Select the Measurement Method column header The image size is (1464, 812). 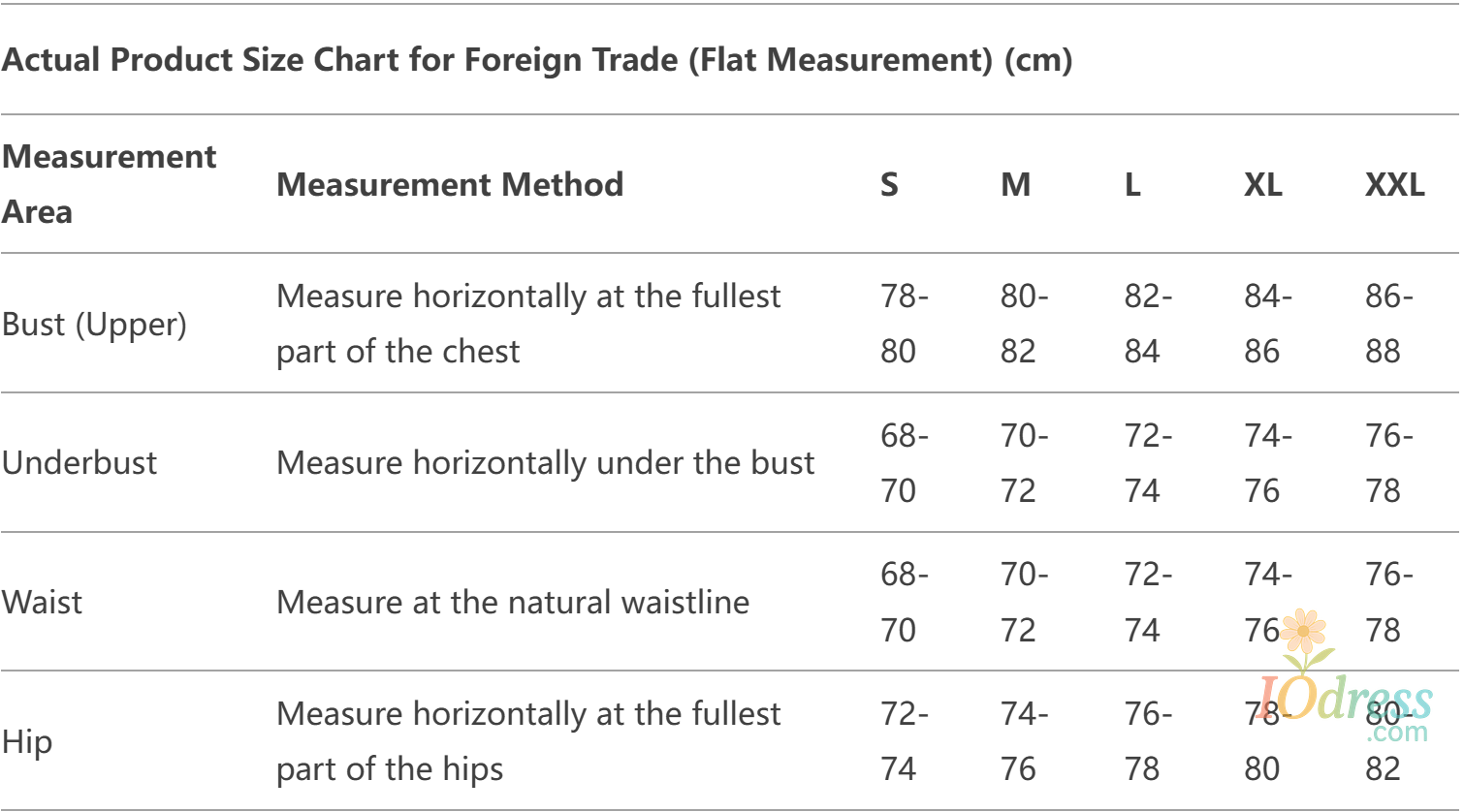pos(450,184)
